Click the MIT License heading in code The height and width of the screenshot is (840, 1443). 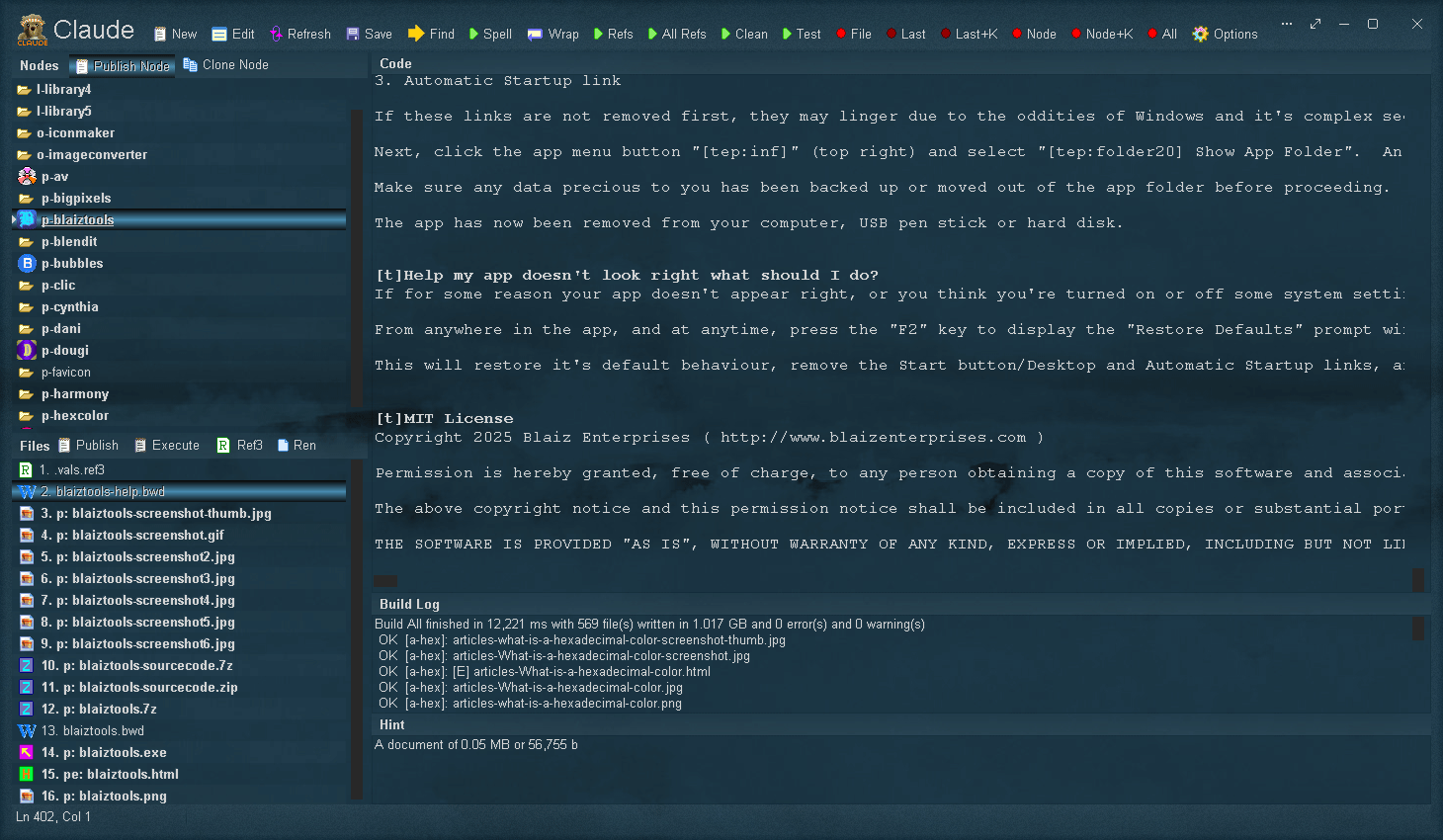[x=445, y=418]
